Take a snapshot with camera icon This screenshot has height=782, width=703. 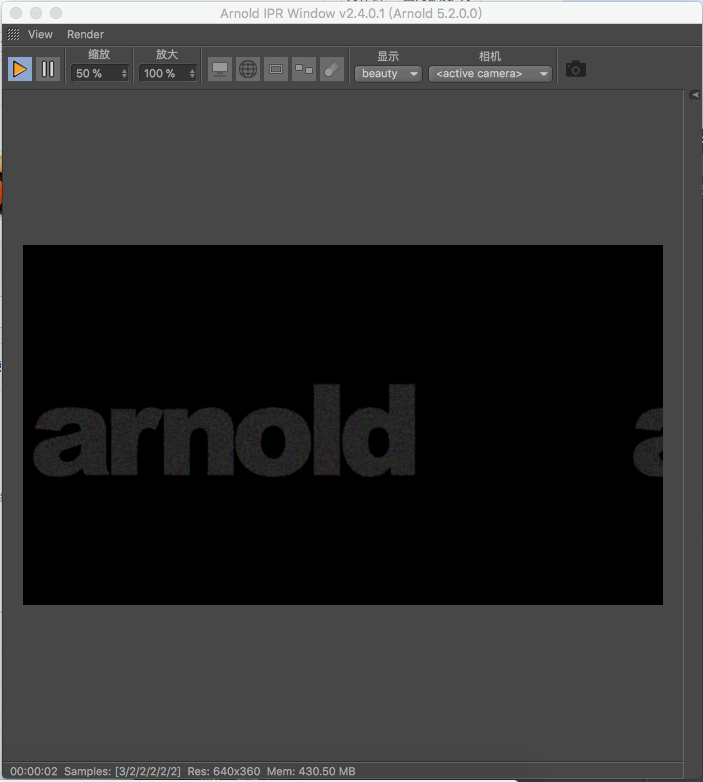[x=576, y=69]
